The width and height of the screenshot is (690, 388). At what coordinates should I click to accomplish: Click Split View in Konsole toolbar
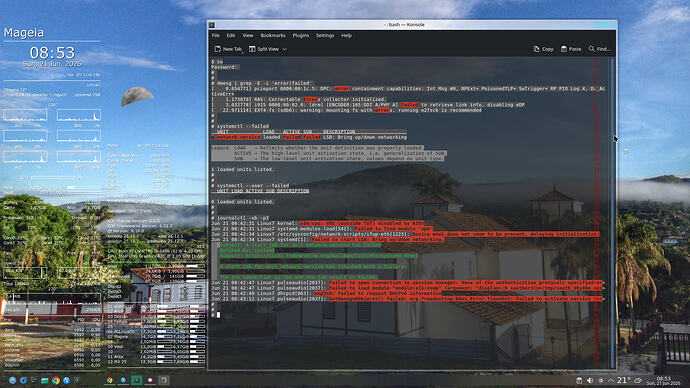tap(264, 49)
